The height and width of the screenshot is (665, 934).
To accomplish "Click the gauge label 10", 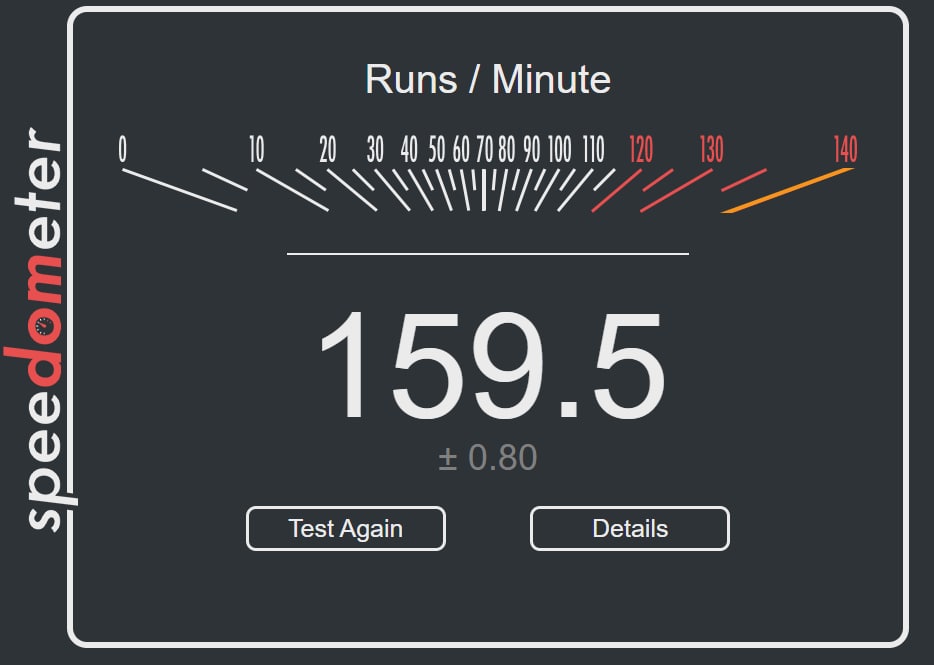I will pos(256,149).
